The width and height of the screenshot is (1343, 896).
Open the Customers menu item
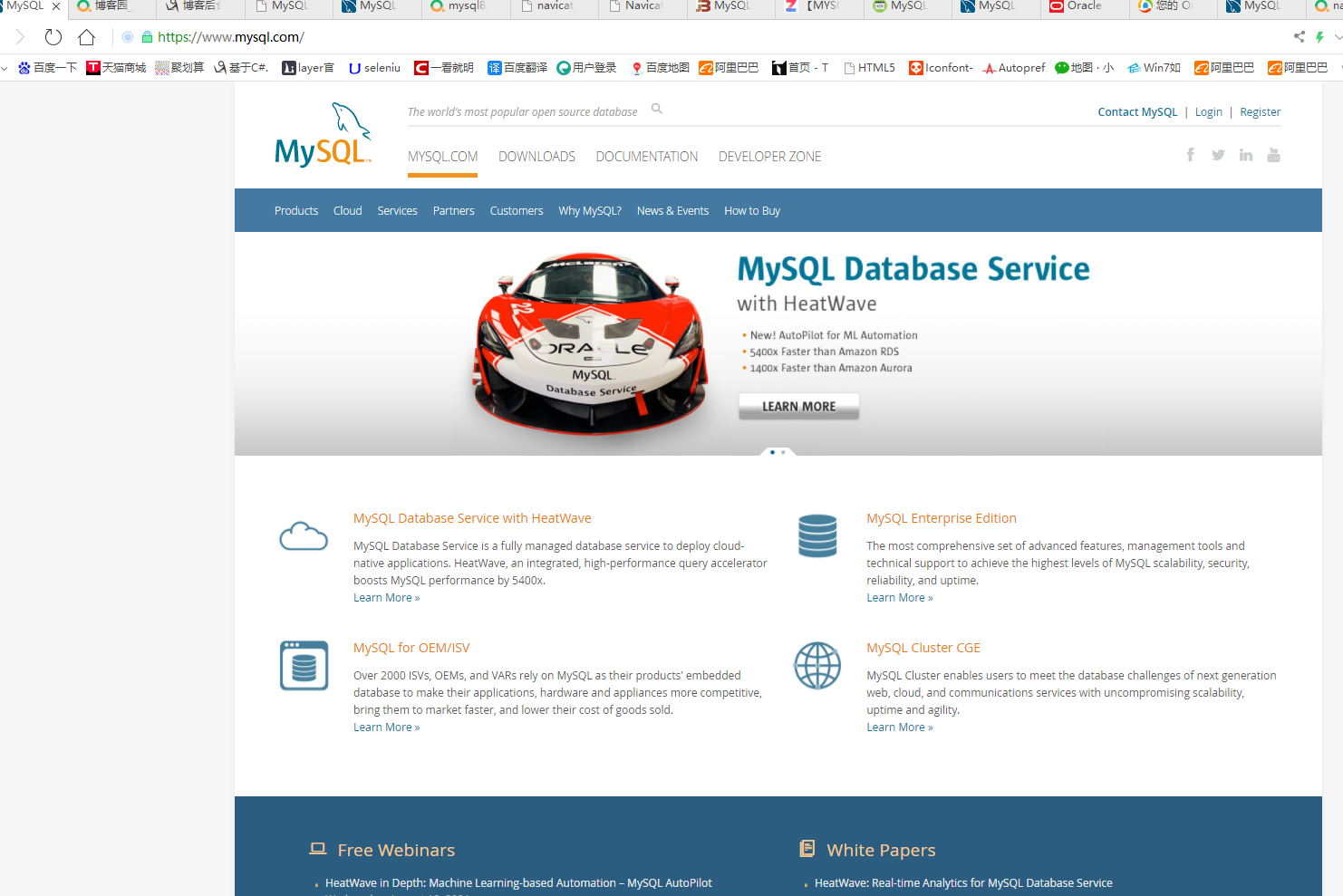pyautogui.click(x=517, y=210)
